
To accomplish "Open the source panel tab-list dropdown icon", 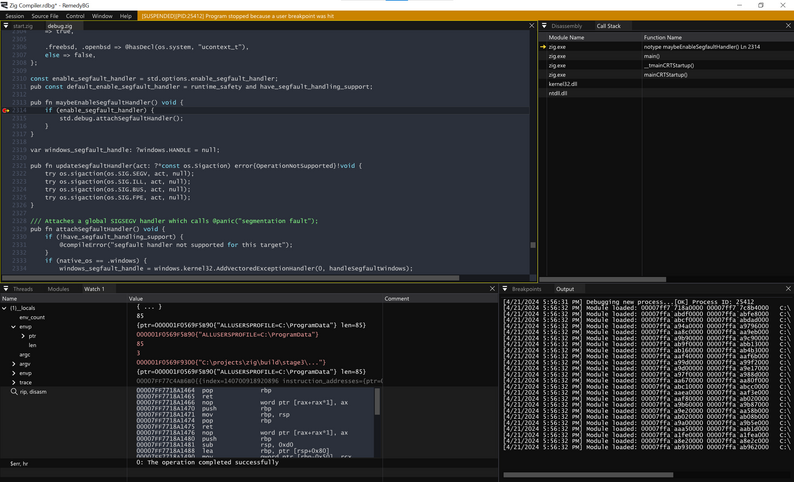I will point(6,26).
